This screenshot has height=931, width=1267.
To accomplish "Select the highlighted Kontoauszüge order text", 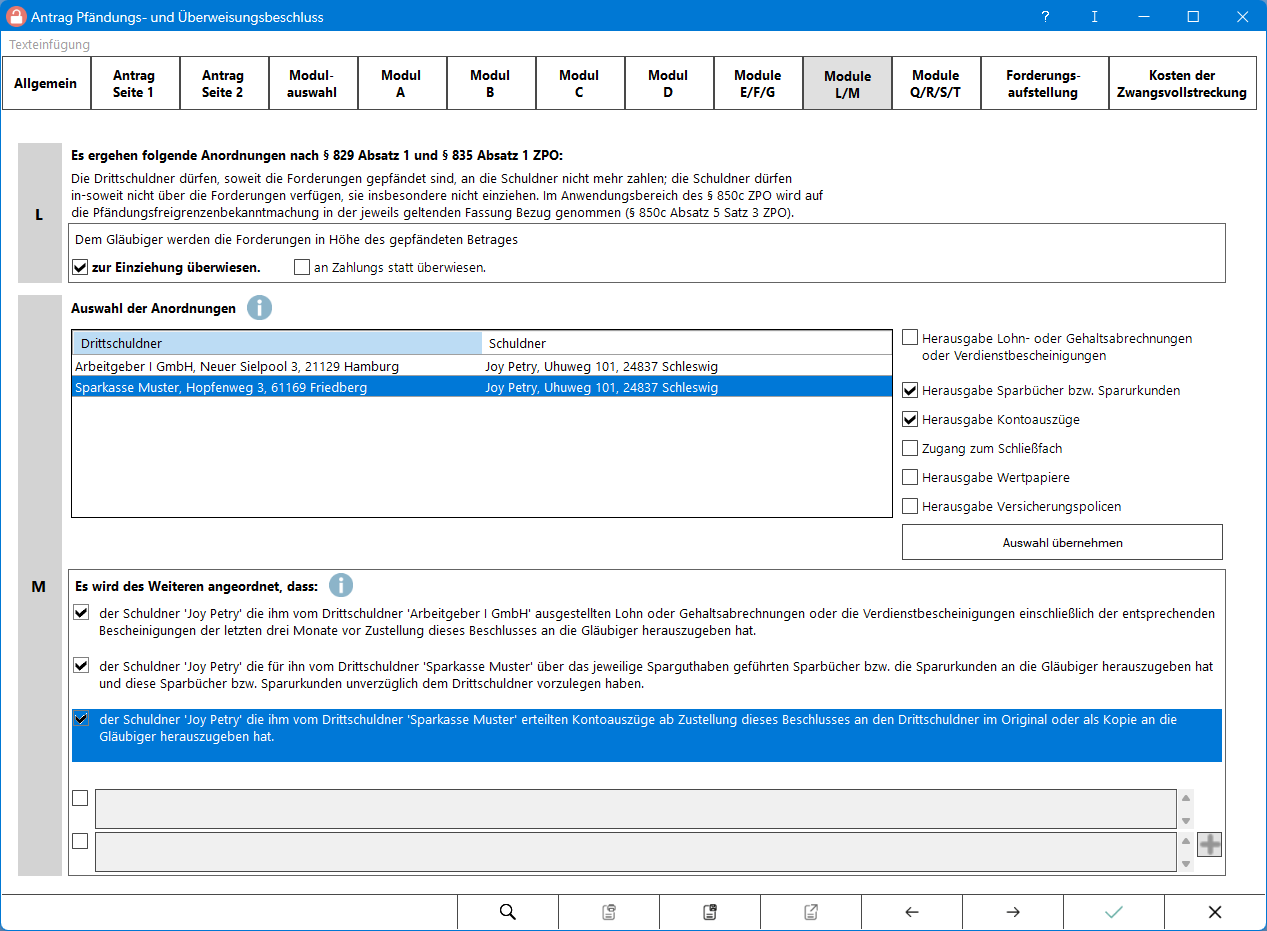I will pos(638,727).
